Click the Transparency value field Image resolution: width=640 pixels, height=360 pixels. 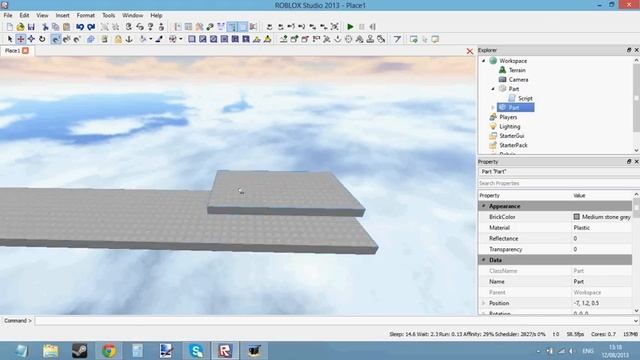[x=602, y=249]
